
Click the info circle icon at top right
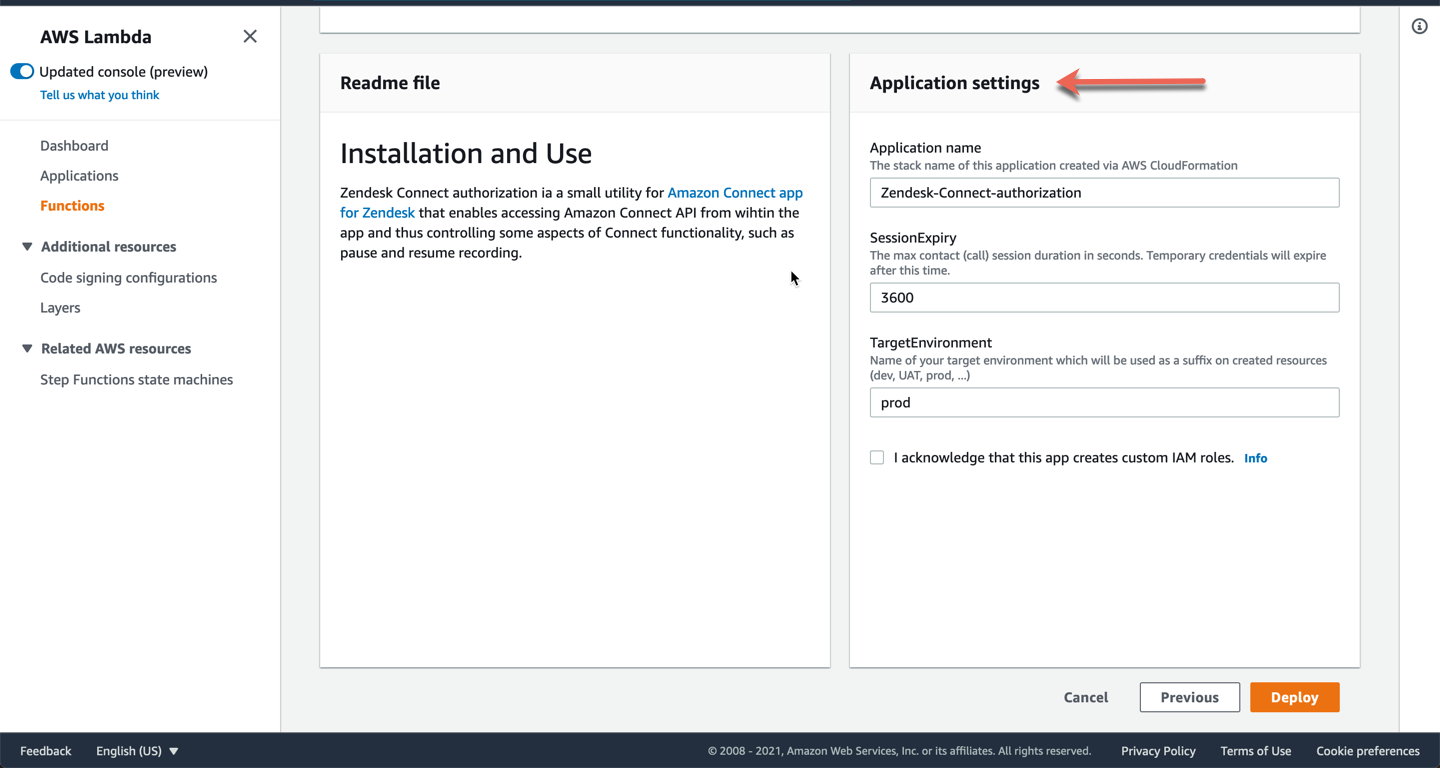pos(1419,26)
